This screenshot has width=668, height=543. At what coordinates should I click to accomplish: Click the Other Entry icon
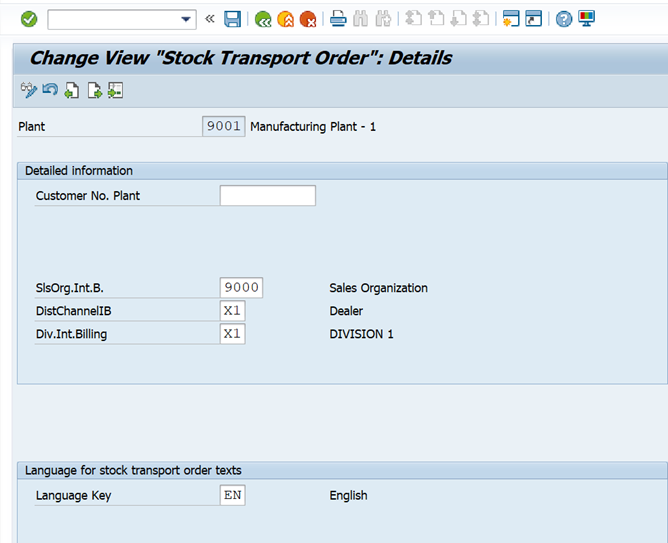click(x=115, y=90)
